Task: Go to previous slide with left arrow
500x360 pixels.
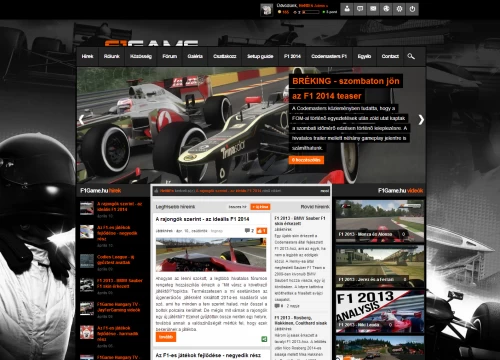Action: point(81,120)
